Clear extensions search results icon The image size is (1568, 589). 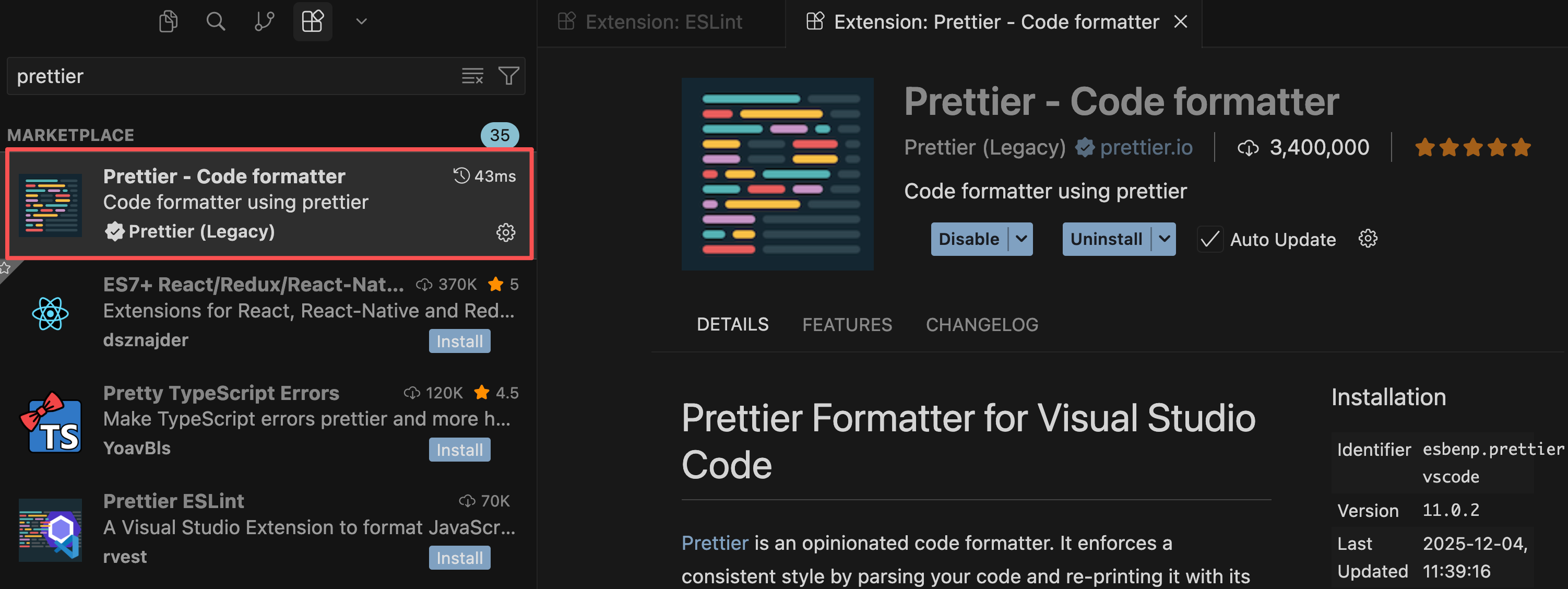click(x=472, y=76)
